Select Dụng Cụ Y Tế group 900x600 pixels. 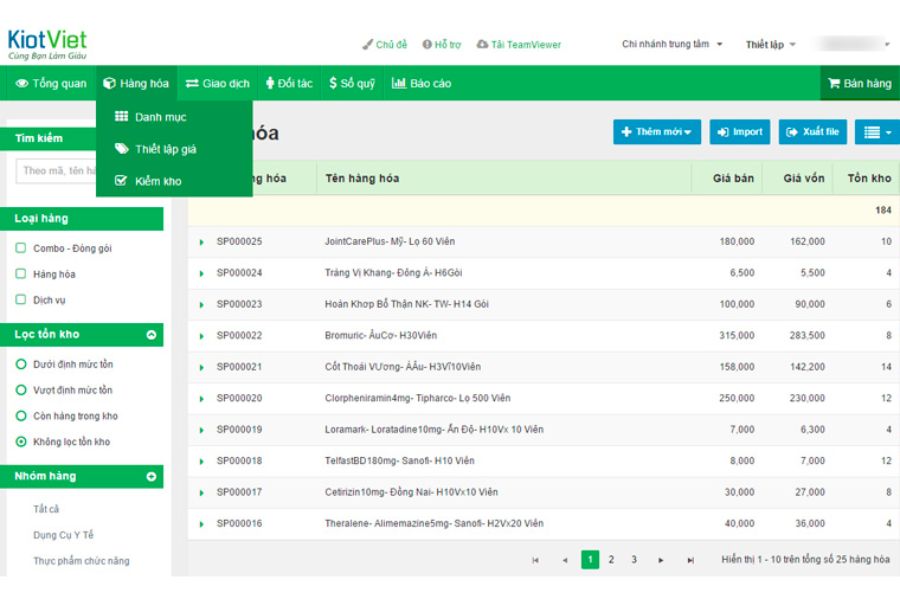pyautogui.click(x=63, y=535)
